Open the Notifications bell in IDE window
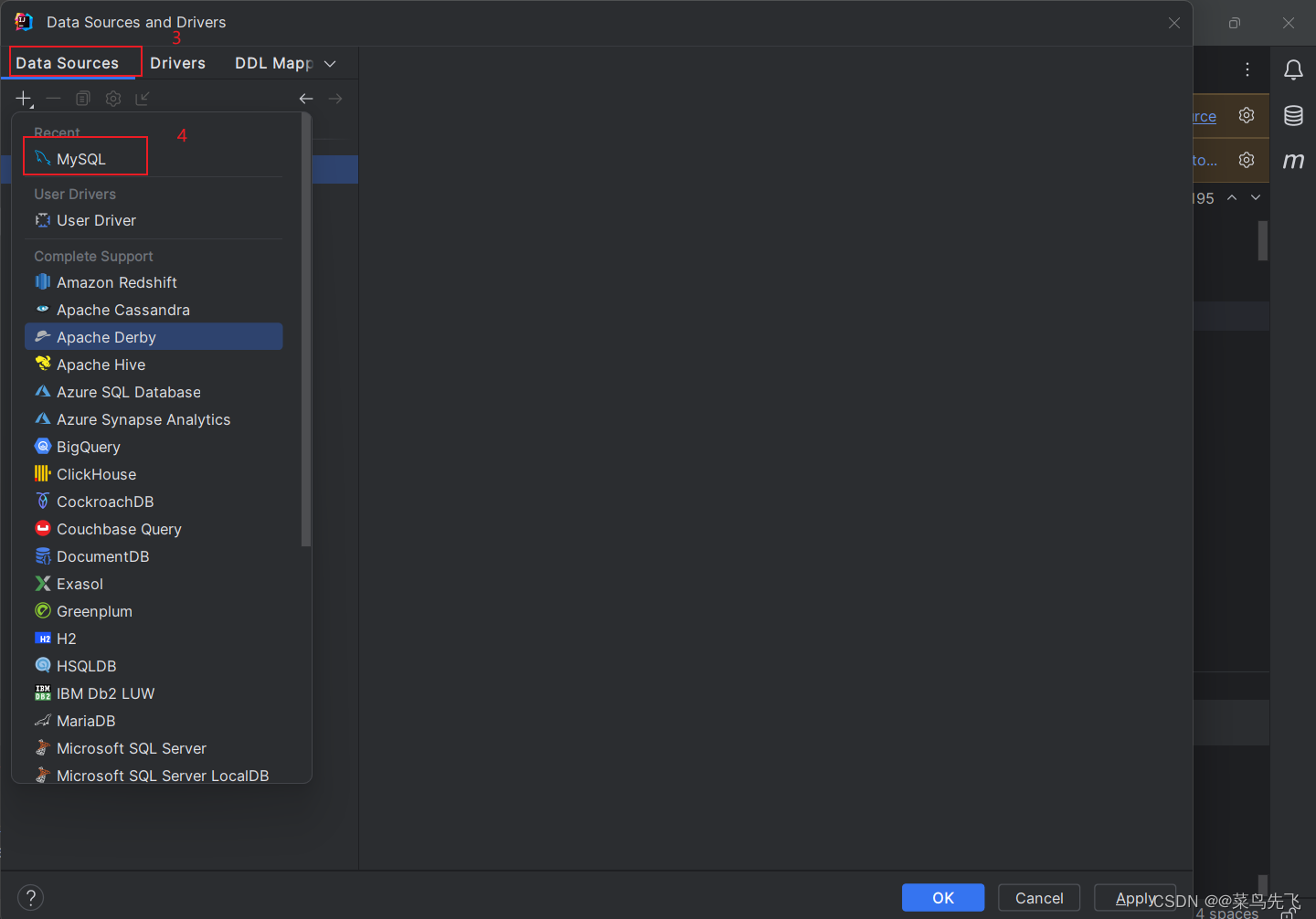 click(x=1293, y=69)
